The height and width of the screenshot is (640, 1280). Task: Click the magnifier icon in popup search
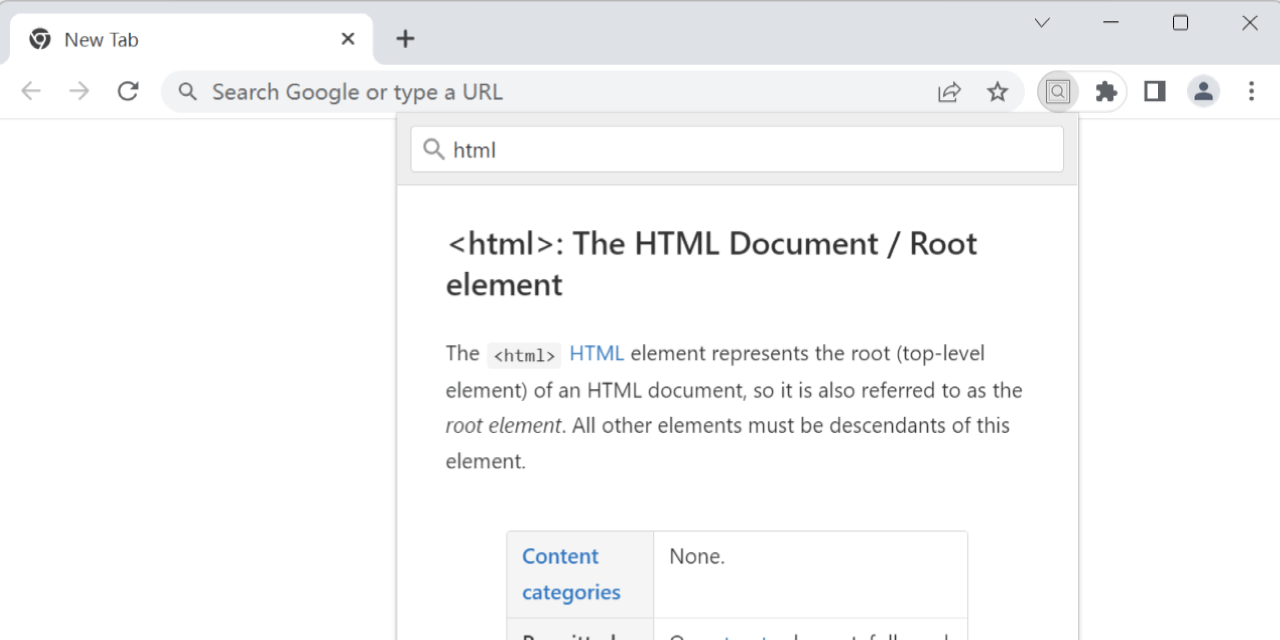point(434,150)
